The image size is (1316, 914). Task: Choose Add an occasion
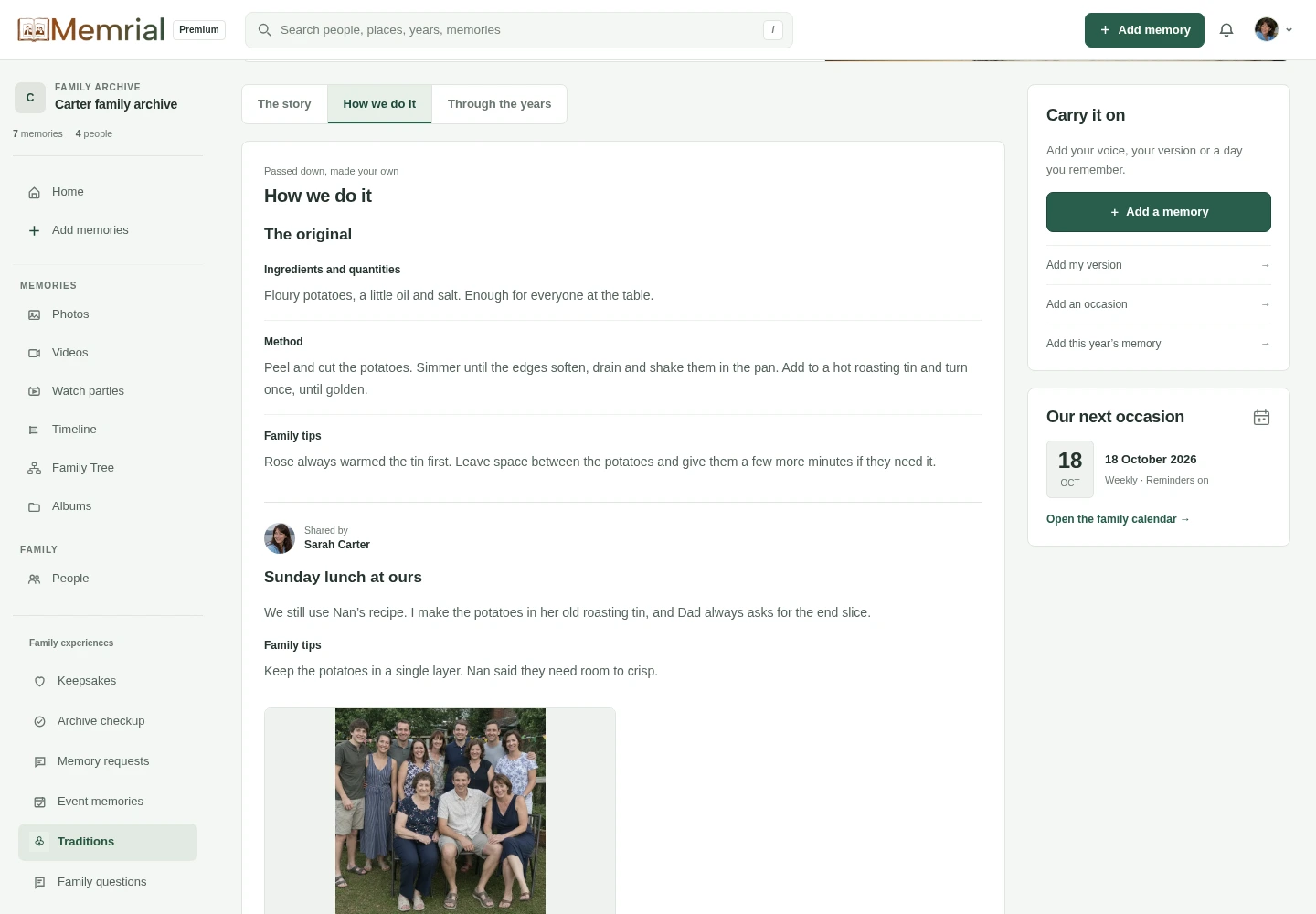point(1159,304)
